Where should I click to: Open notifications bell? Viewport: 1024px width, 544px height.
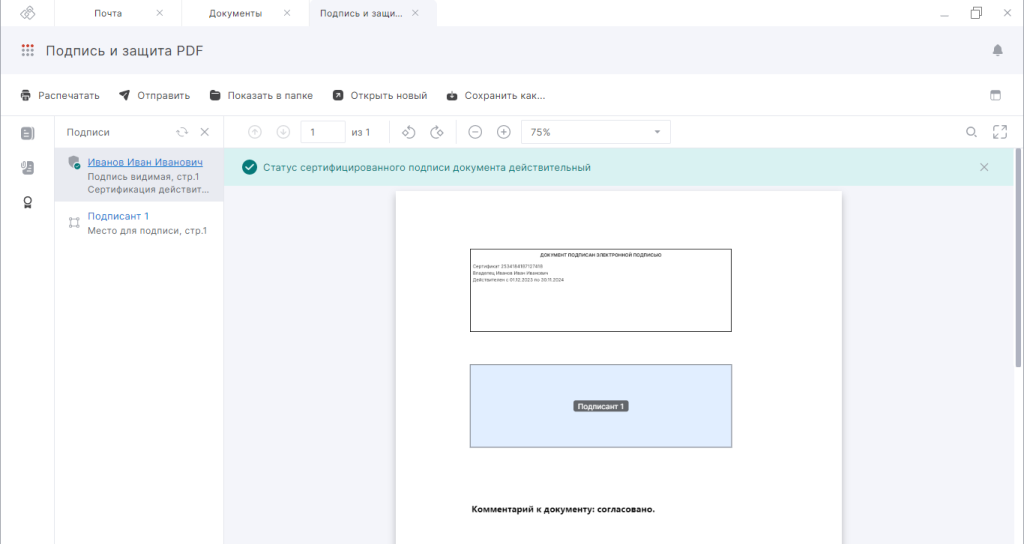(997, 50)
